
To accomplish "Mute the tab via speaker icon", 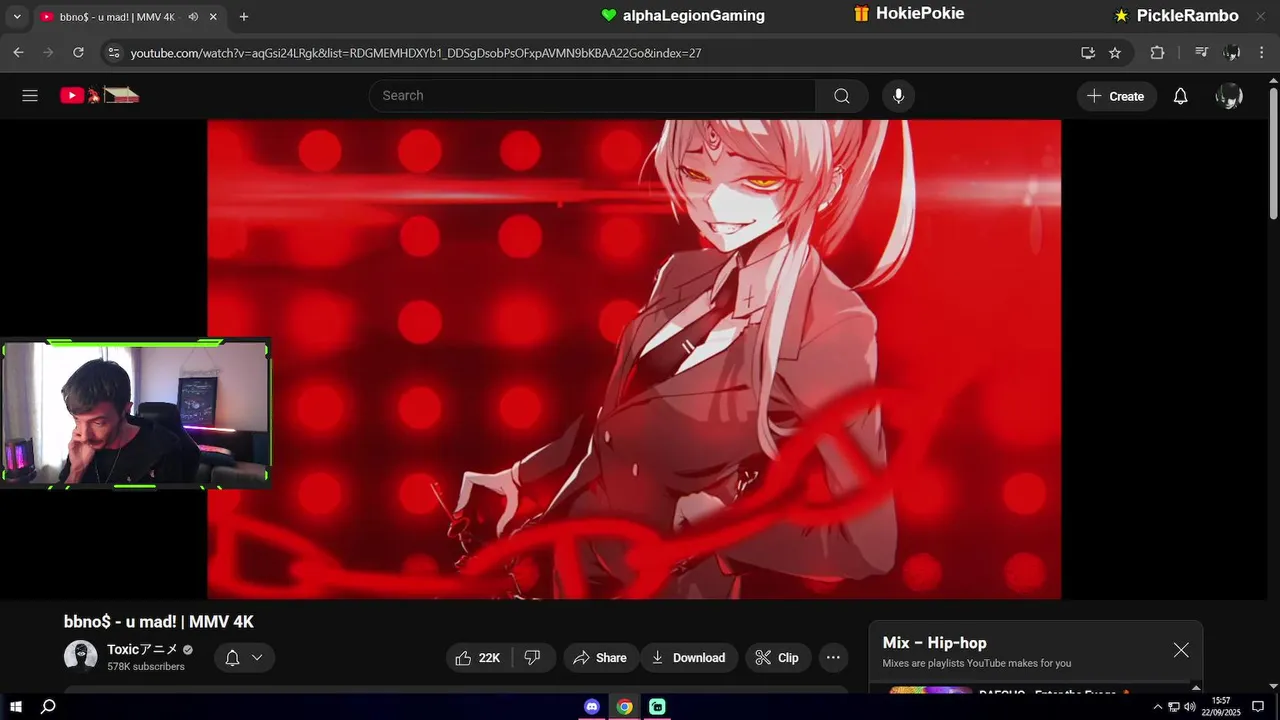I will 193,17.
